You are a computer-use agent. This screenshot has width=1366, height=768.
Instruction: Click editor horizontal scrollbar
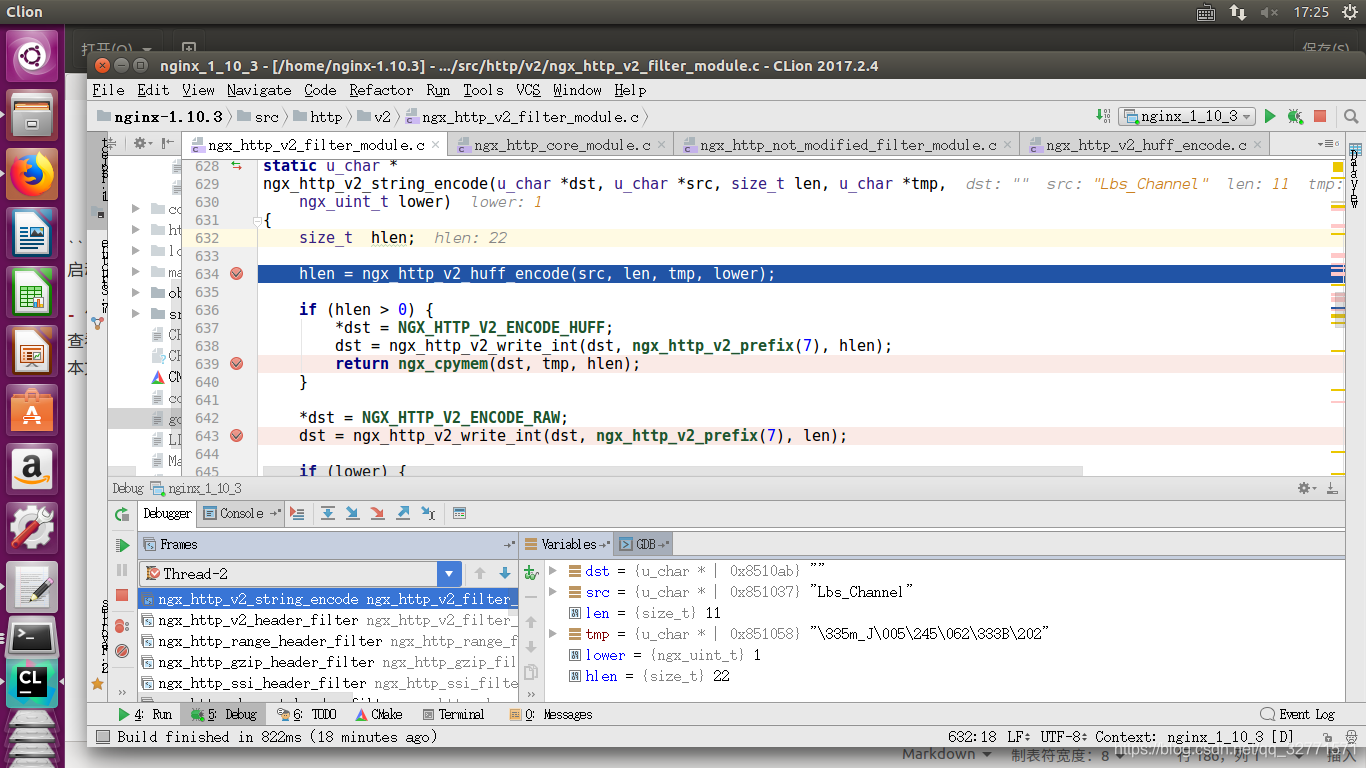[672, 470]
